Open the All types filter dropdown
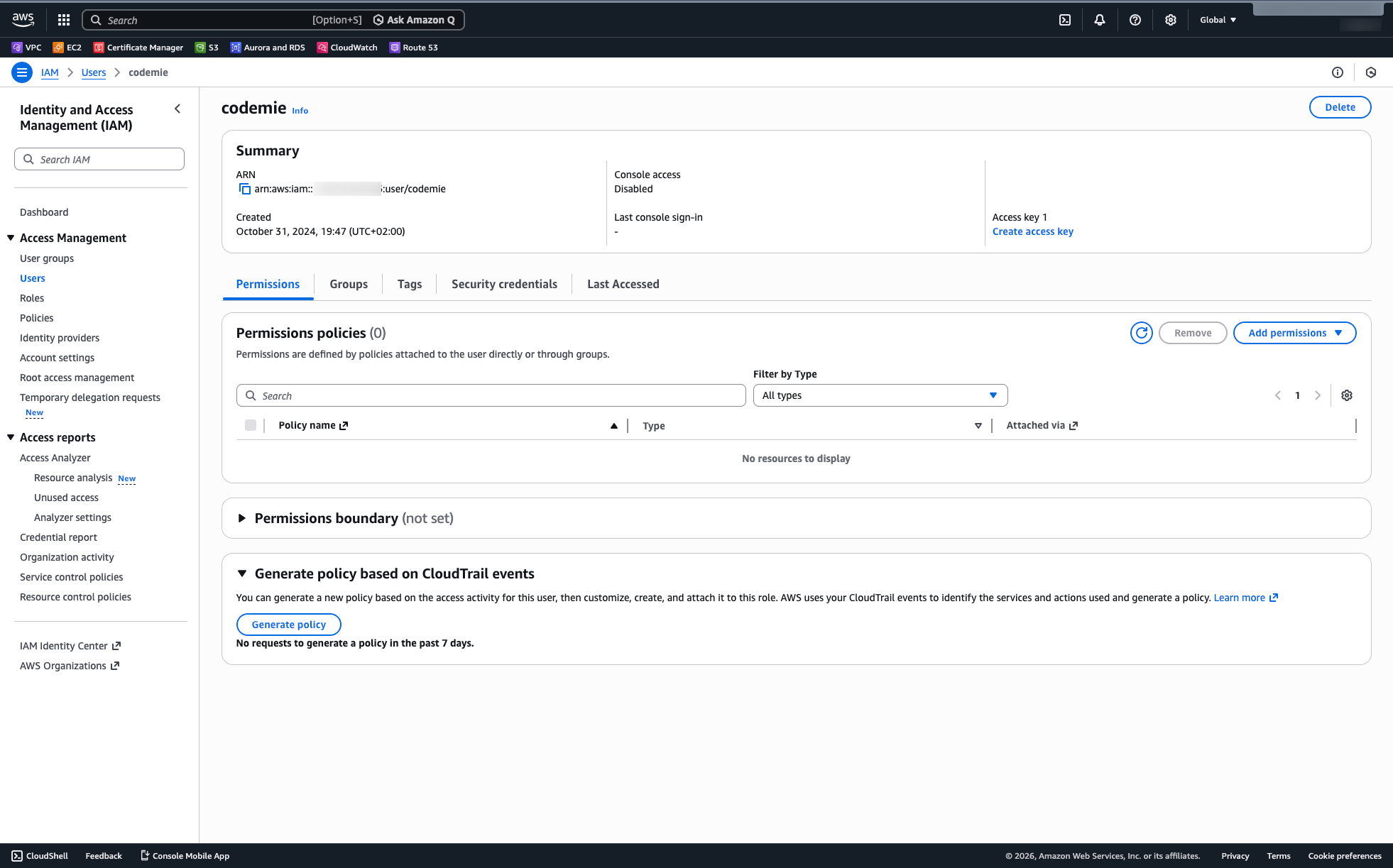Viewport: 1393px width, 868px height. pyautogui.click(x=880, y=395)
